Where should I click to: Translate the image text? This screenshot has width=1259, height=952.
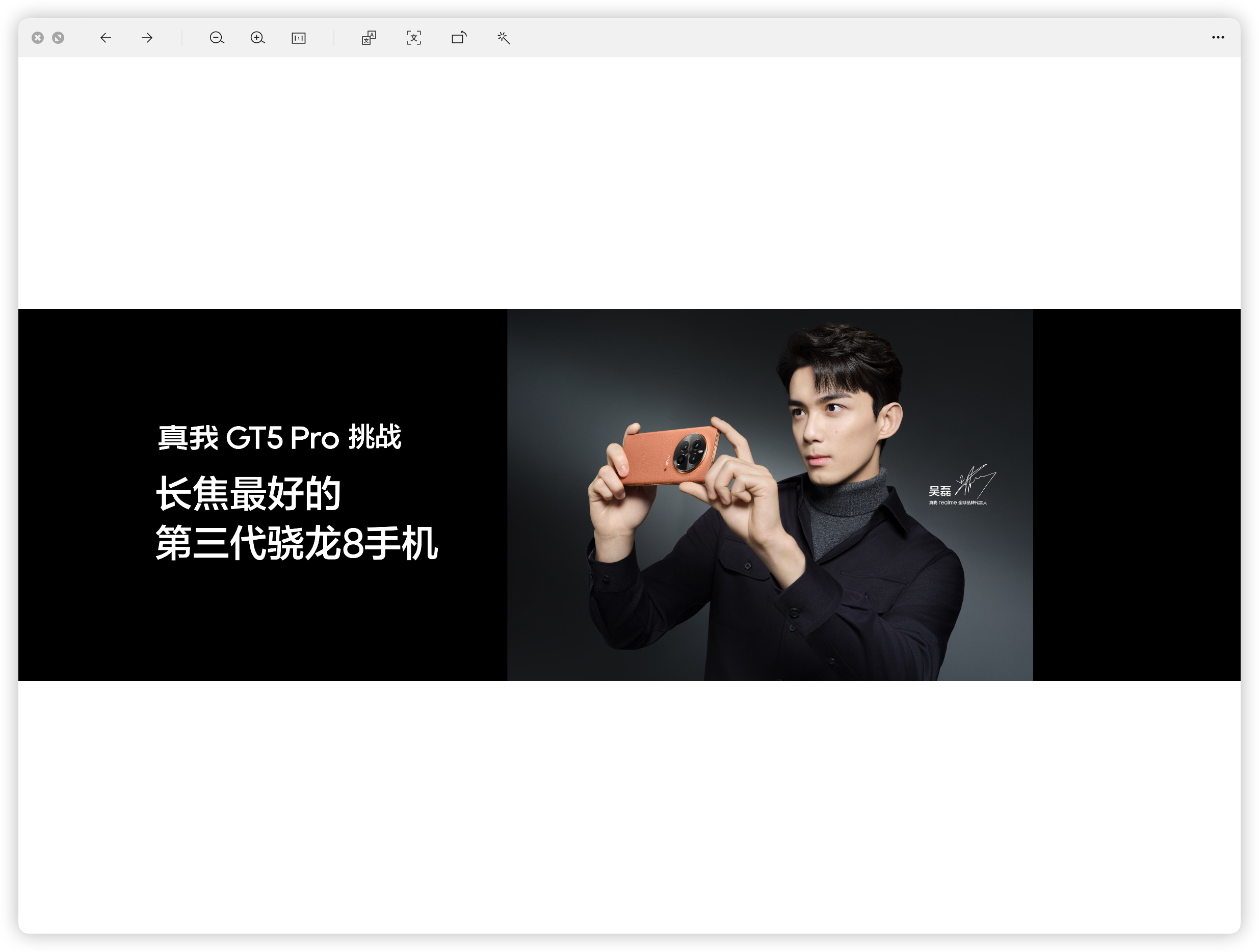369,38
